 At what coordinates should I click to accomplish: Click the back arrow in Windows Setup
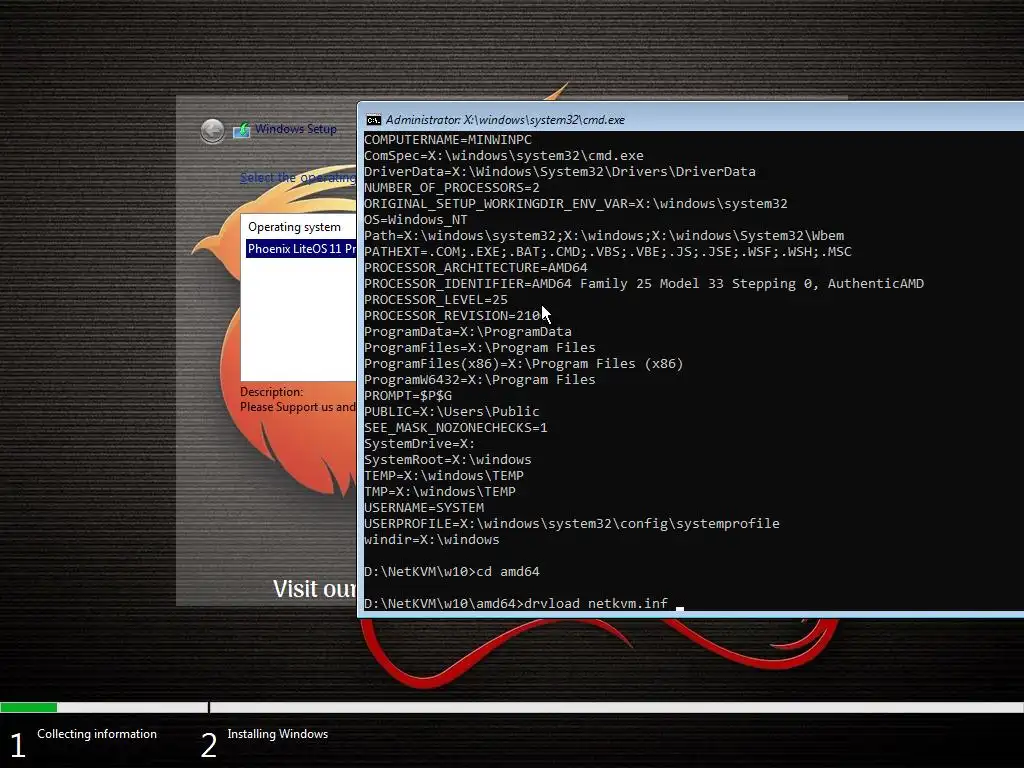click(212, 131)
